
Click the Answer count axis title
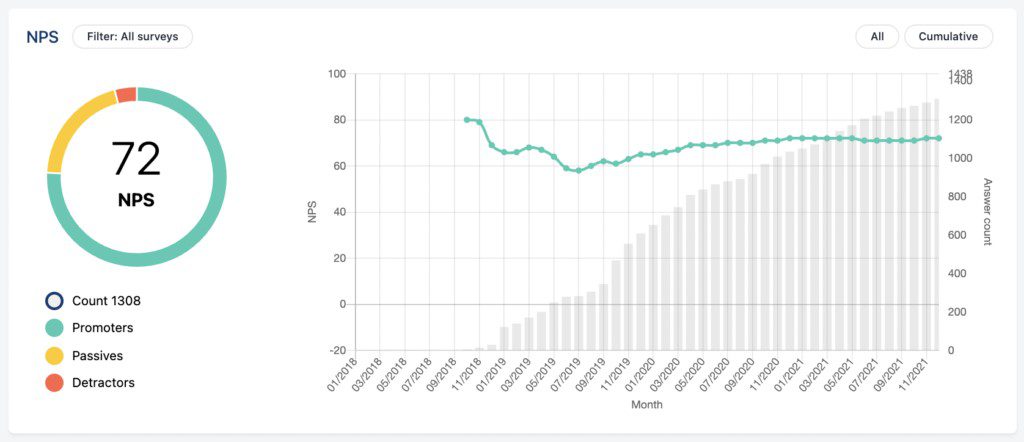point(987,212)
